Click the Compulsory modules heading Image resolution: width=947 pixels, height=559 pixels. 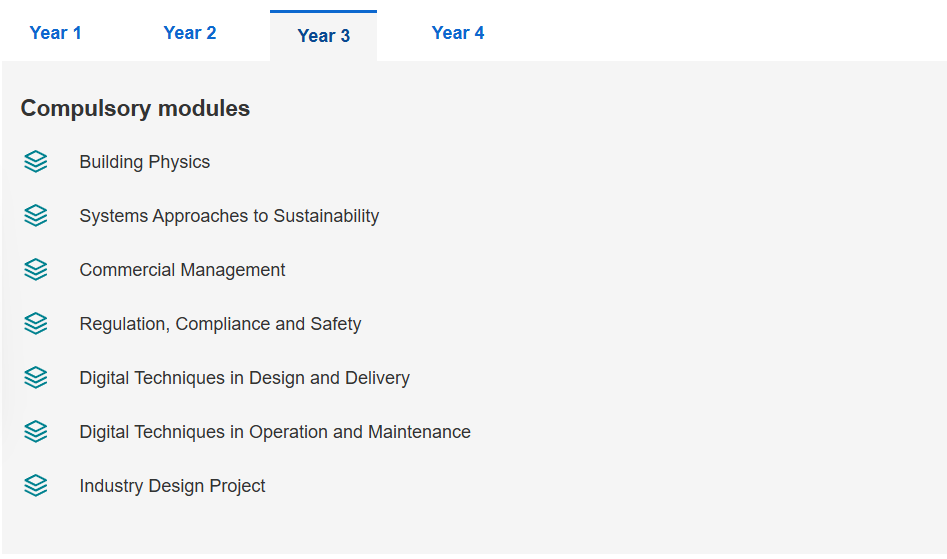coord(135,109)
